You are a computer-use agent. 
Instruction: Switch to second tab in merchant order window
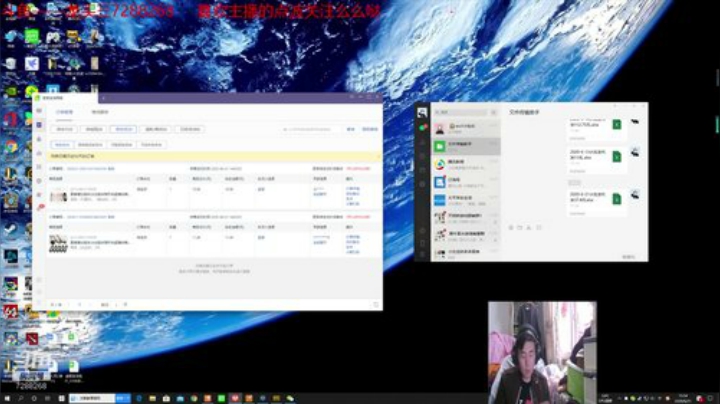pos(100,112)
